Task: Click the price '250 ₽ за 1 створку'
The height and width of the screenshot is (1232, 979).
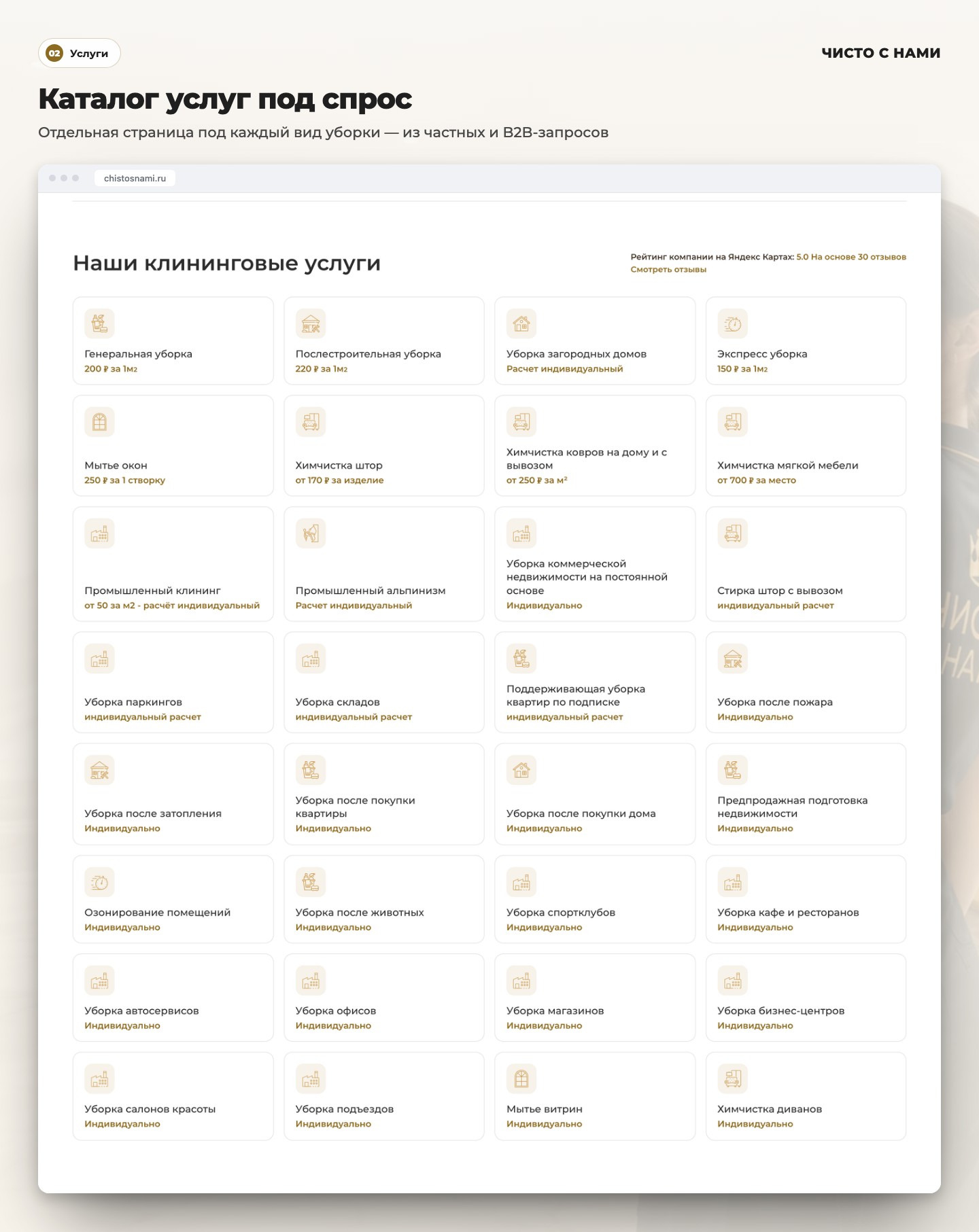Action: click(124, 480)
